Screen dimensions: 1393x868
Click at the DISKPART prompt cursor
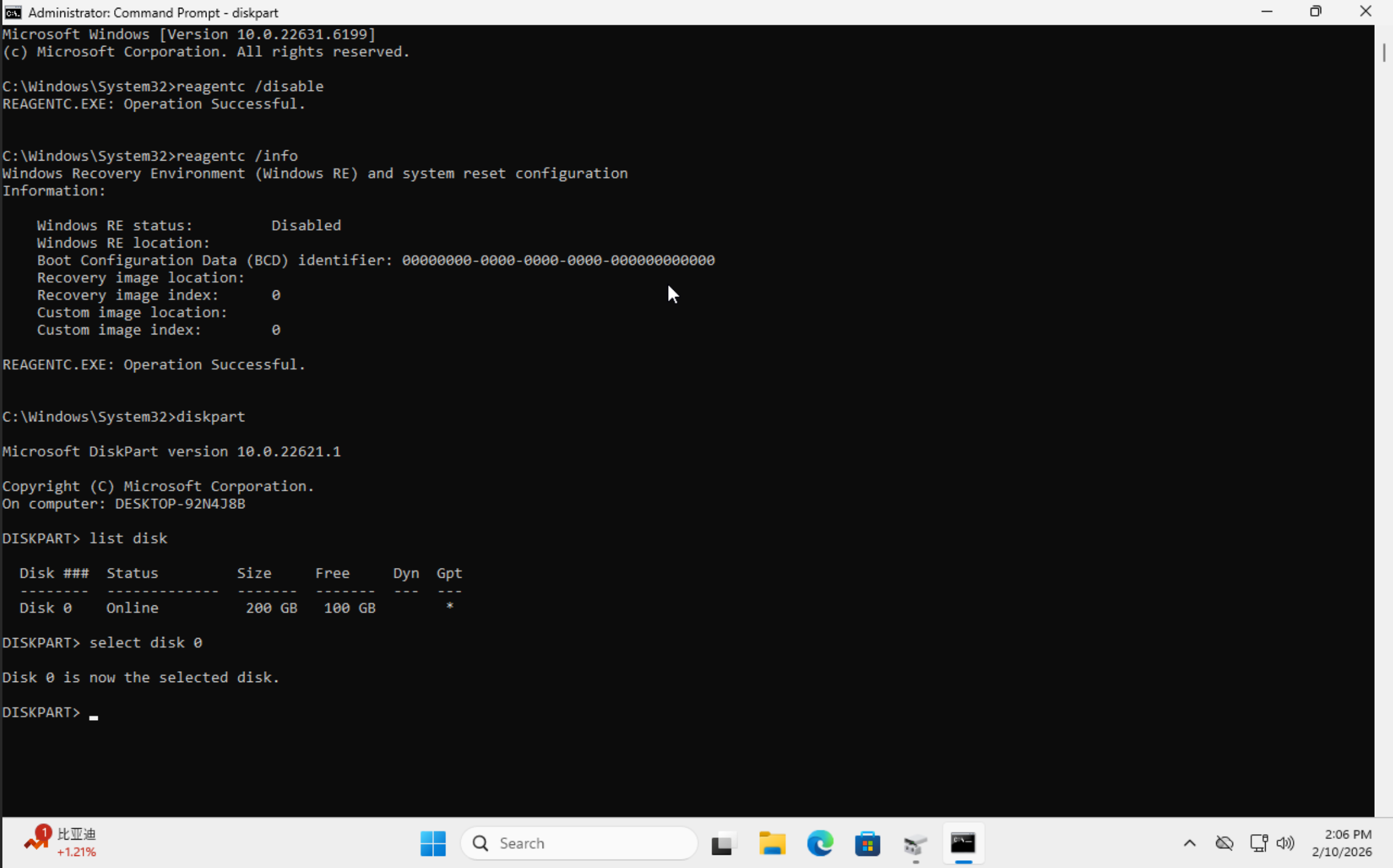tap(94, 713)
